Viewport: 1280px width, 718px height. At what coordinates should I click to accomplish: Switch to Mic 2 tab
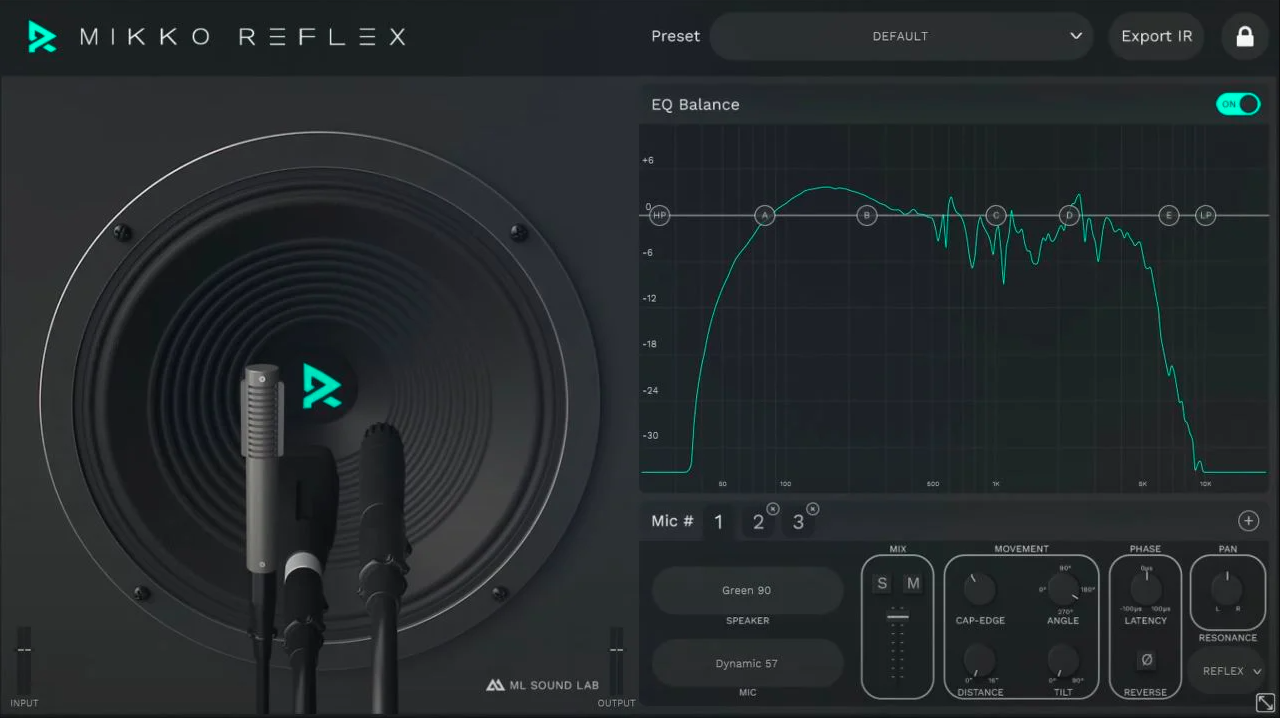[759, 521]
